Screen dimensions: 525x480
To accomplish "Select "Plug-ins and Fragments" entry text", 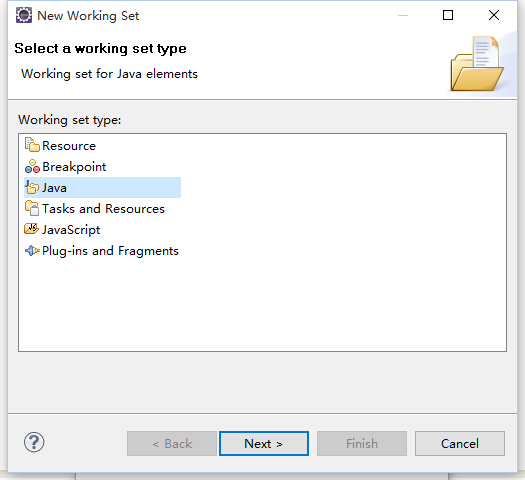I will pos(110,251).
